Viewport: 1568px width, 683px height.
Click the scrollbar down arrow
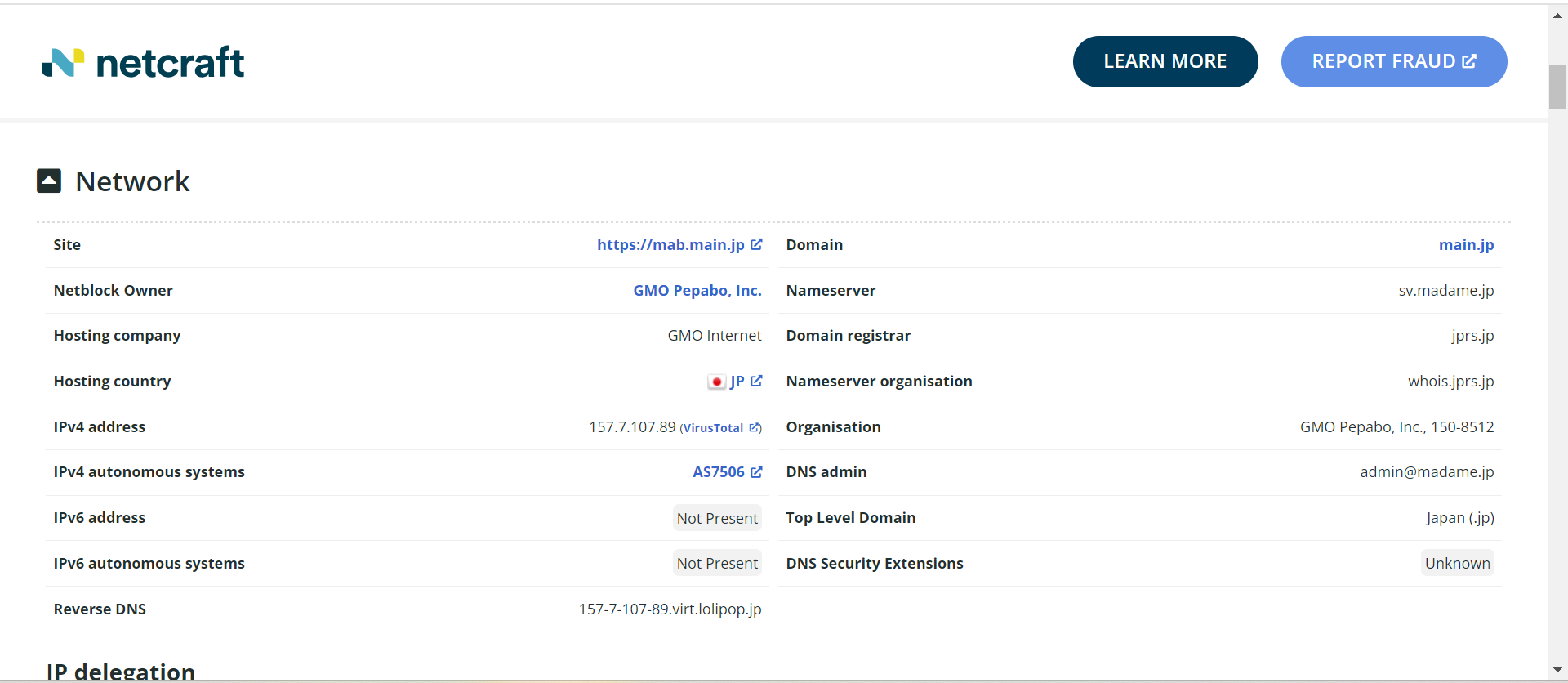pyautogui.click(x=1557, y=671)
